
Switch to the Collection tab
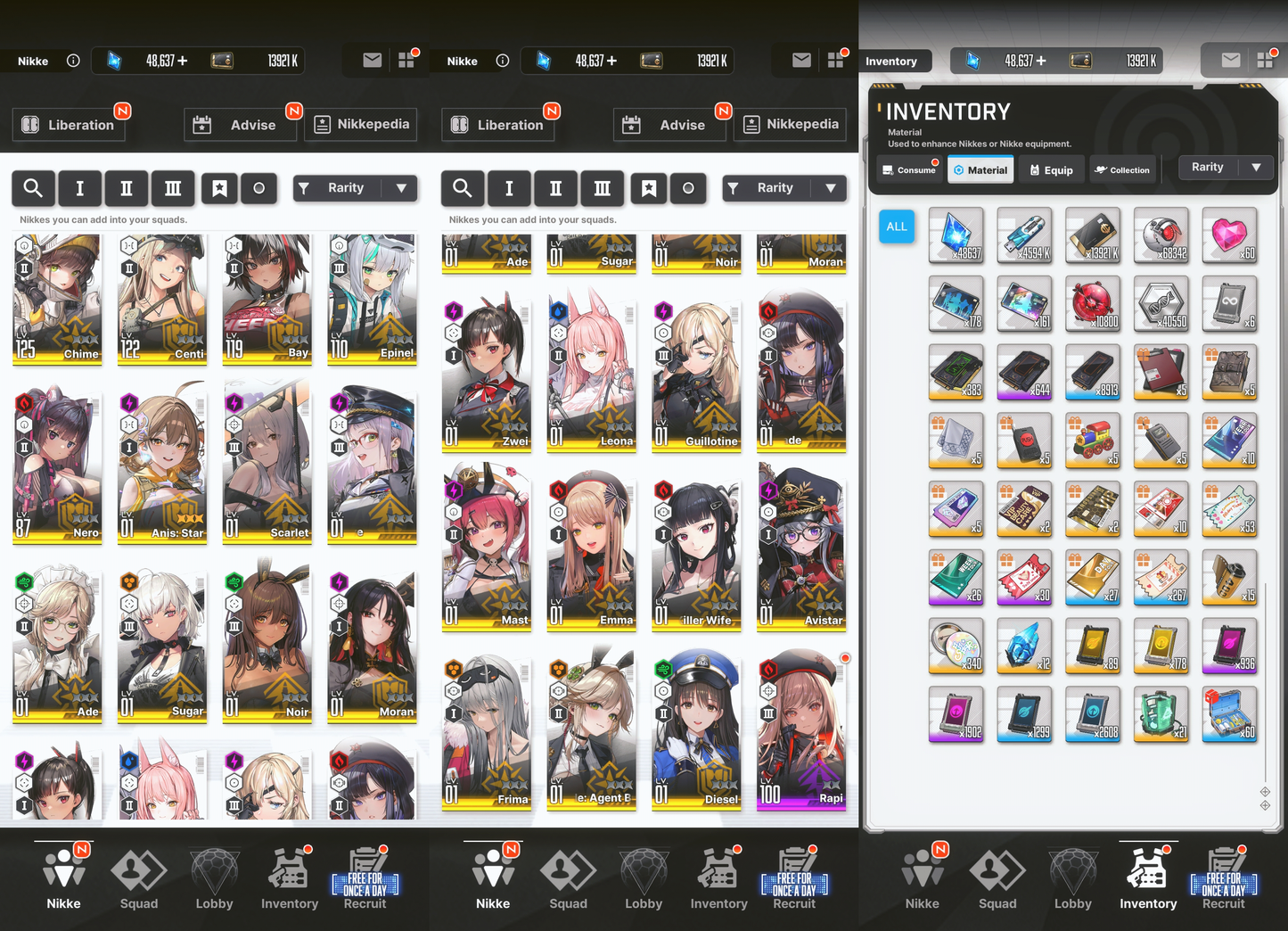click(1123, 169)
